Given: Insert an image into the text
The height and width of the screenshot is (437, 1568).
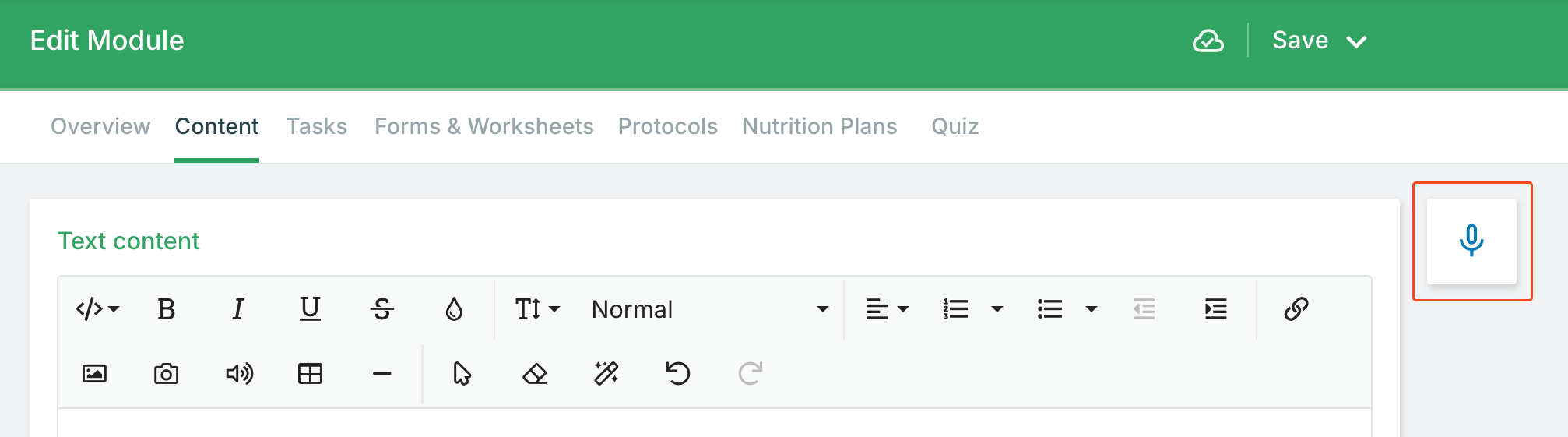Looking at the screenshot, I should pyautogui.click(x=94, y=374).
